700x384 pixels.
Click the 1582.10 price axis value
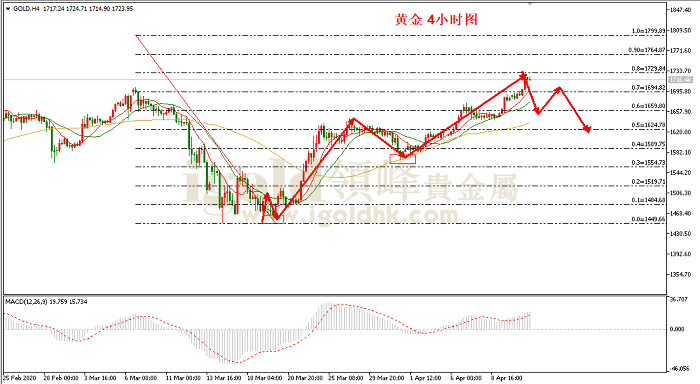pyautogui.click(x=681, y=153)
